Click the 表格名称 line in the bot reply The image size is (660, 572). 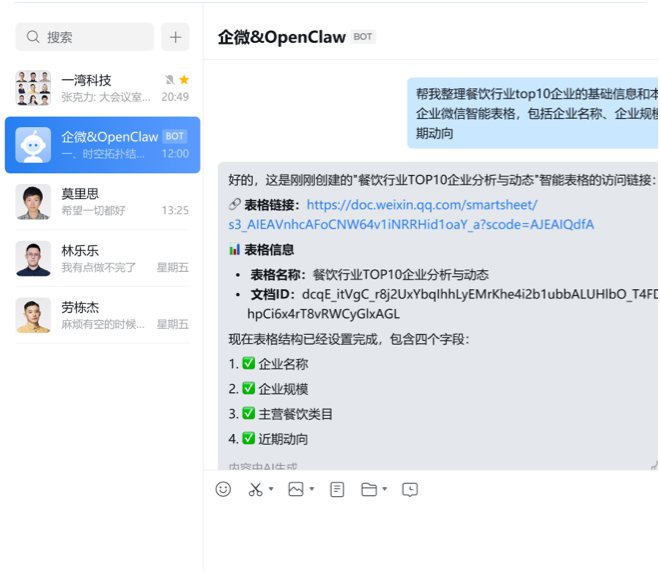coord(370,275)
